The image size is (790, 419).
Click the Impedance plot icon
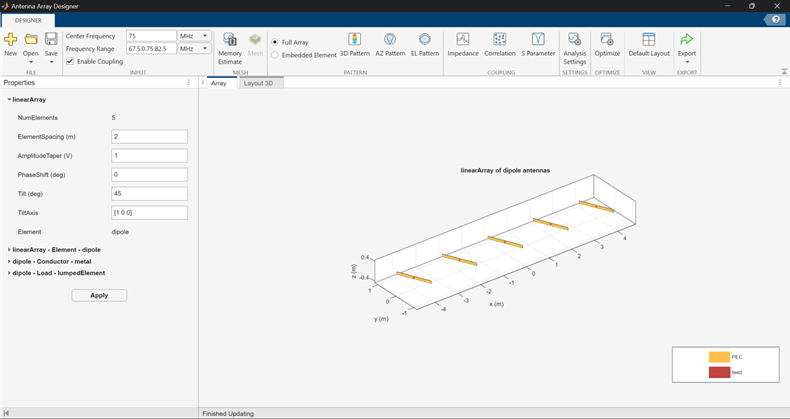point(462,40)
